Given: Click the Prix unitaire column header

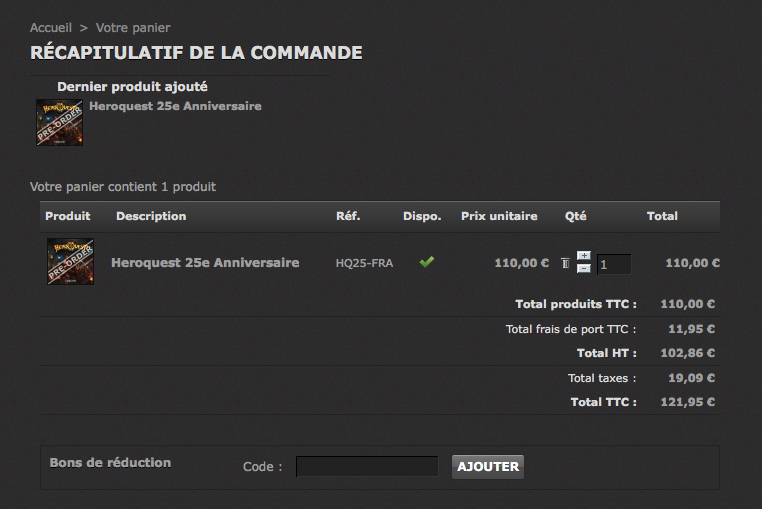Looking at the screenshot, I should (499, 216).
